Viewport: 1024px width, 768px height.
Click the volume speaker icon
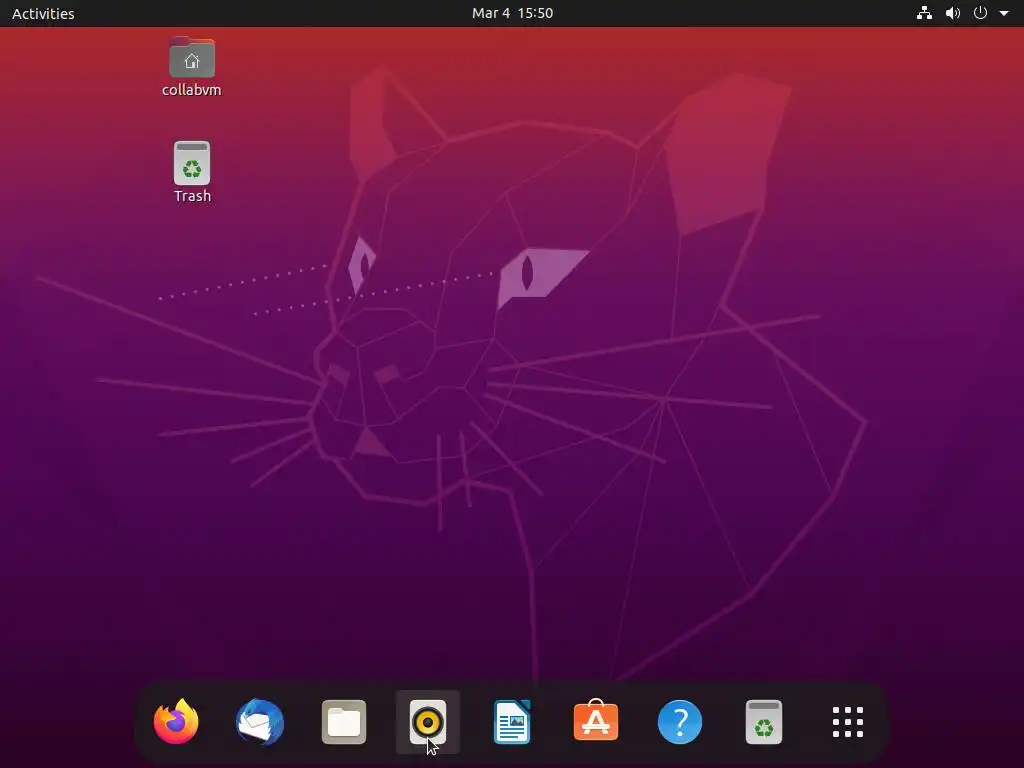click(x=953, y=13)
